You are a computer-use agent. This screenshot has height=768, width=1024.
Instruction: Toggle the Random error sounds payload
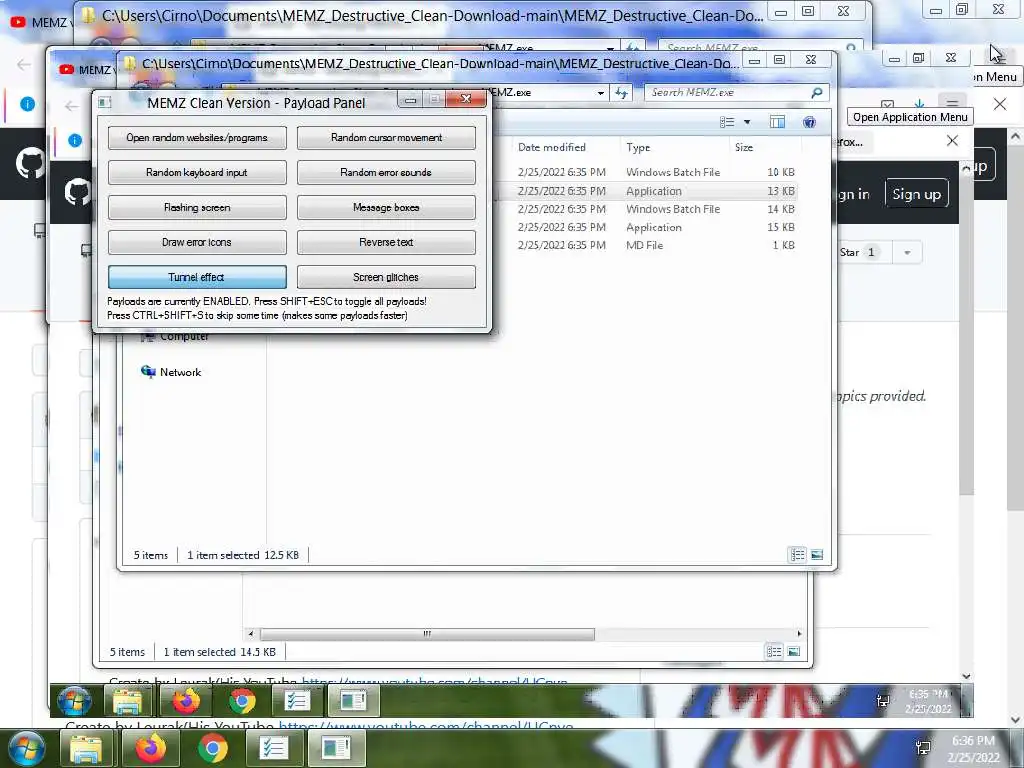pyautogui.click(x=386, y=172)
